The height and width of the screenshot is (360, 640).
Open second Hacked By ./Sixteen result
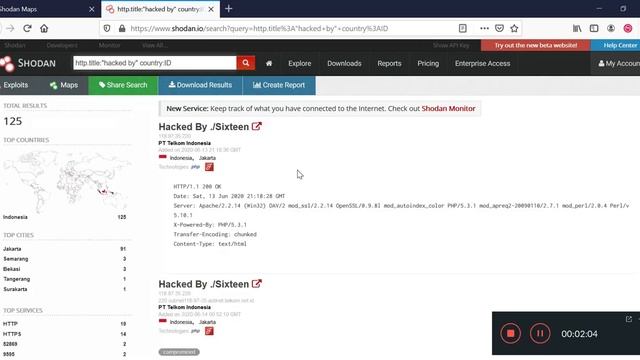[x=204, y=284]
